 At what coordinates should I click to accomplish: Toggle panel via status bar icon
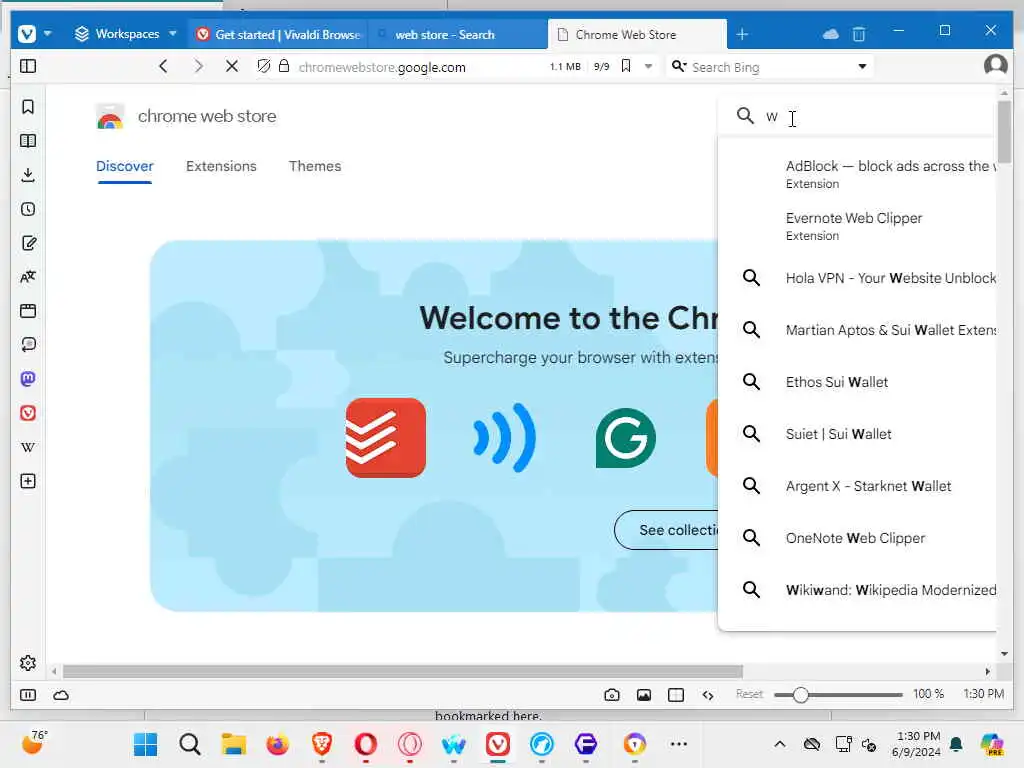click(28, 695)
